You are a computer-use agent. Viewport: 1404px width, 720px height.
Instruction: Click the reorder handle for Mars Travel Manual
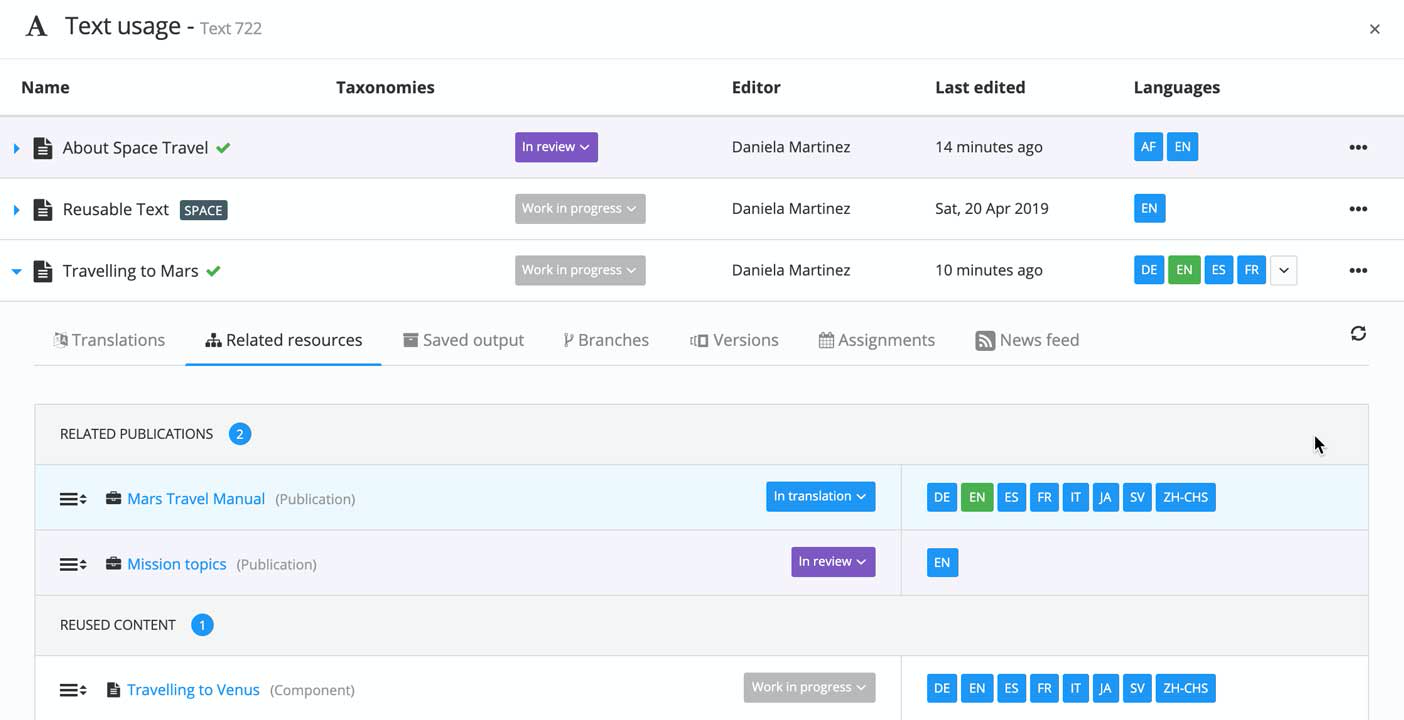point(73,499)
